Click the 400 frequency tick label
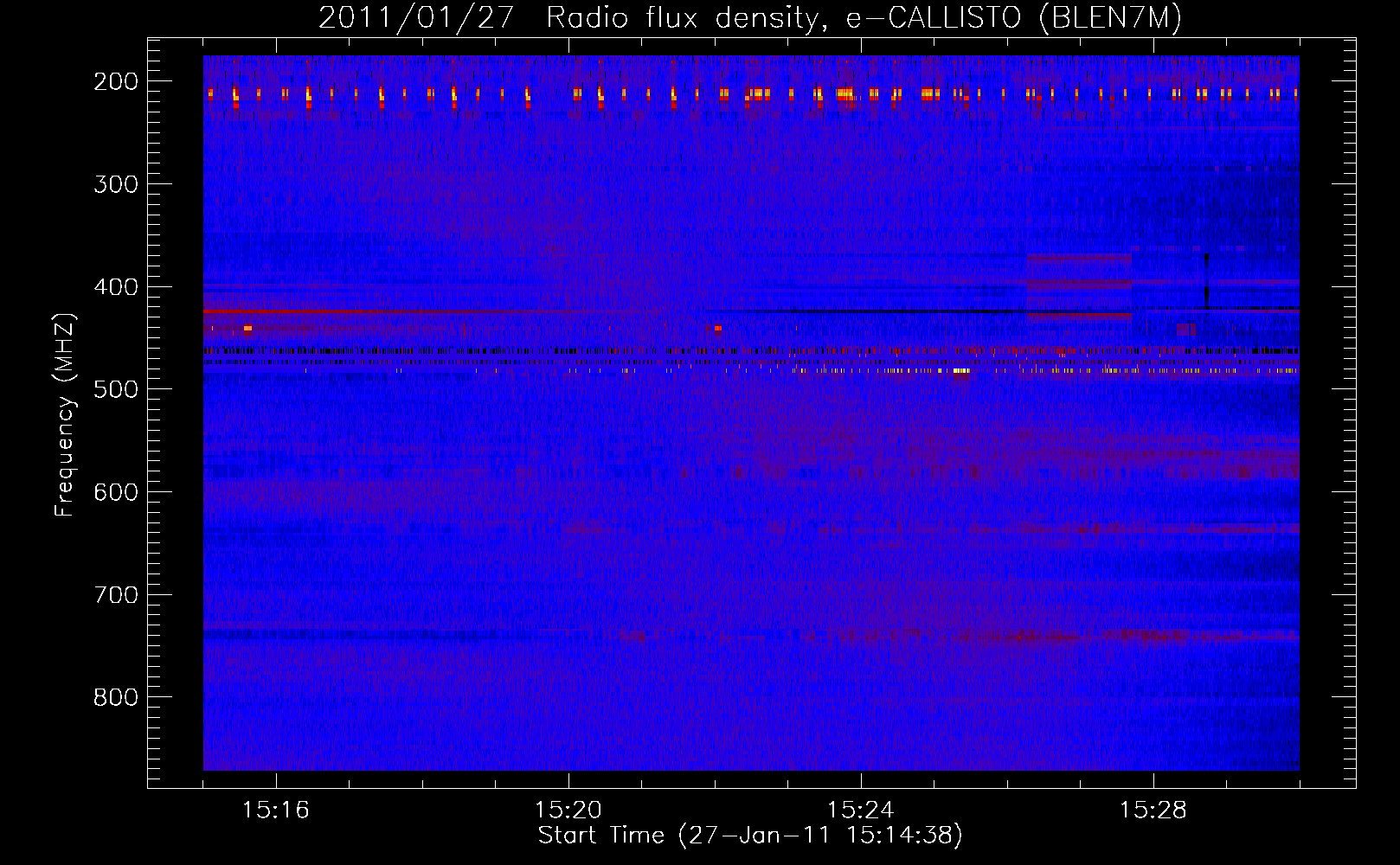The image size is (1400, 865). pos(116,287)
